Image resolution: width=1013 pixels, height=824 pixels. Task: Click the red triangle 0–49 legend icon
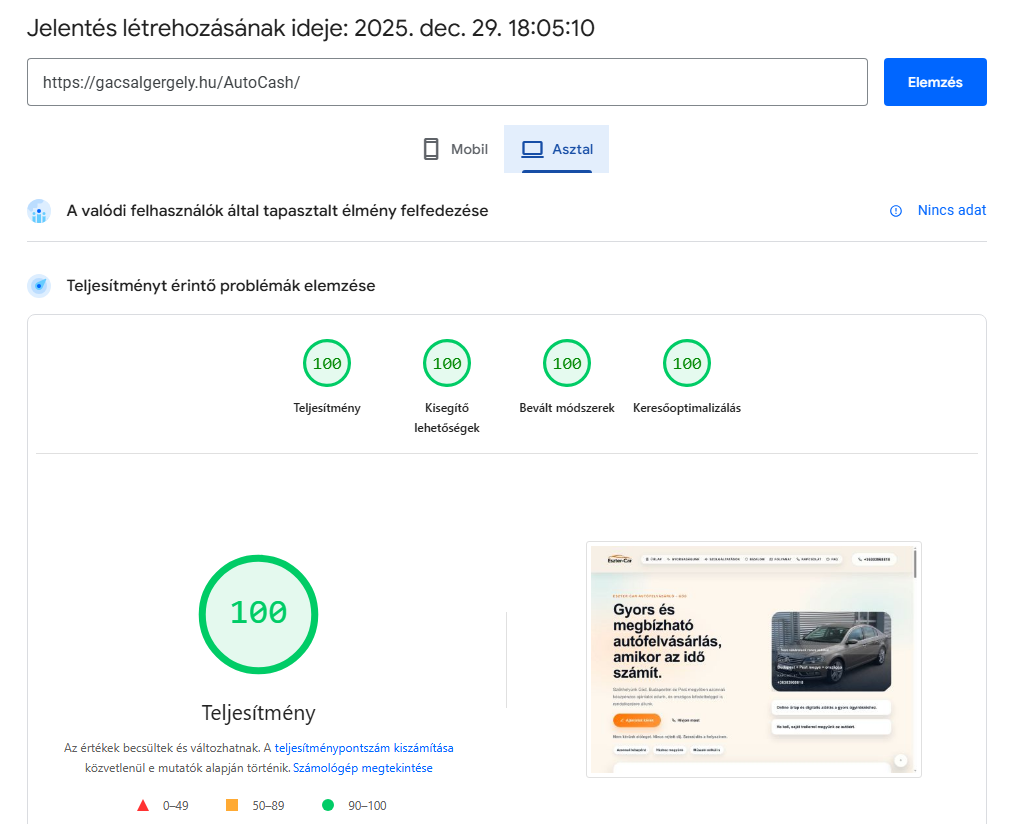click(143, 805)
